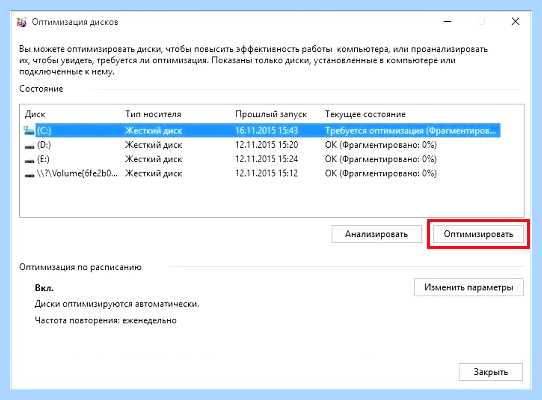This screenshot has width=542, height=400.
Task: Click Жесткий диск type in (D:) row
Action: pos(153,145)
